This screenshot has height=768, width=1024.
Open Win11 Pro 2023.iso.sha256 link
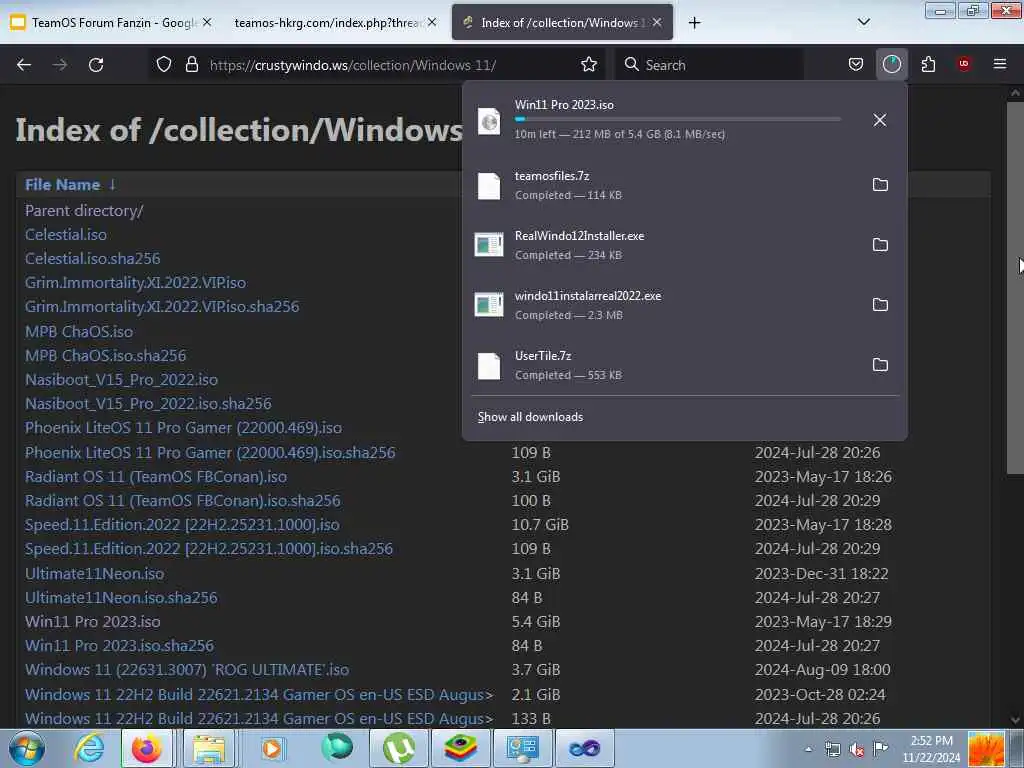(x=119, y=646)
